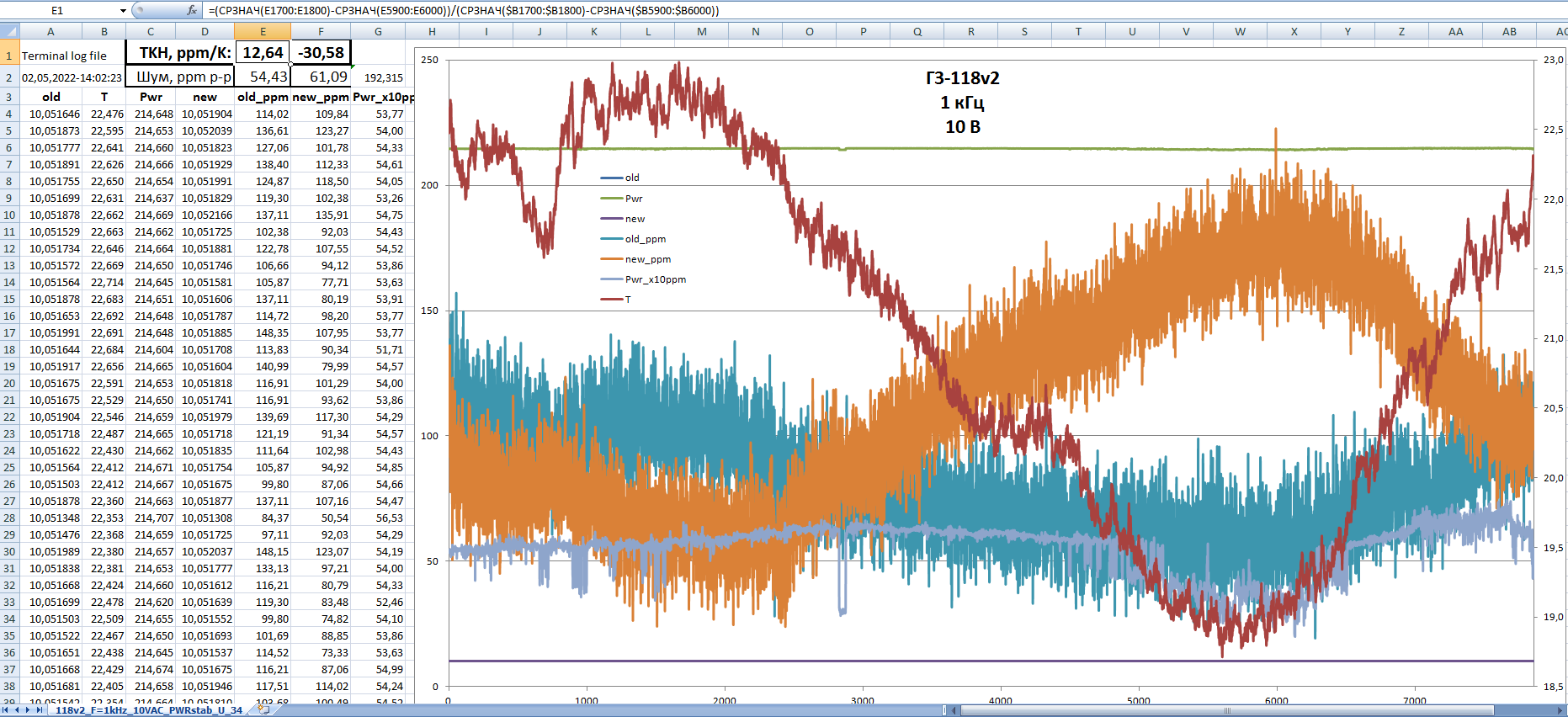
Task: Select row 20 header
Action: (x=9, y=383)
